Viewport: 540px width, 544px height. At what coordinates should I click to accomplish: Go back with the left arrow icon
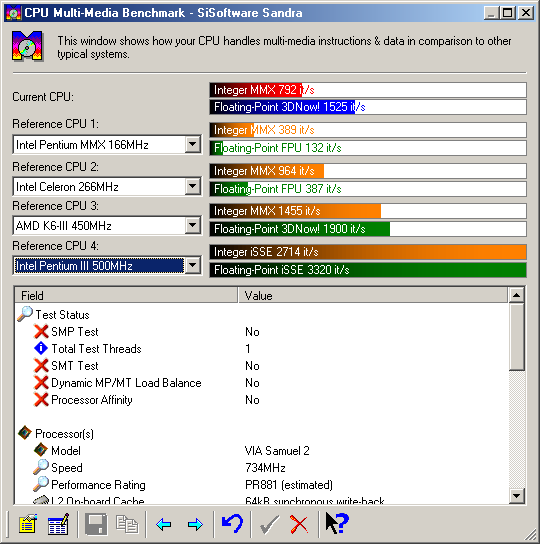pos(164,524)
